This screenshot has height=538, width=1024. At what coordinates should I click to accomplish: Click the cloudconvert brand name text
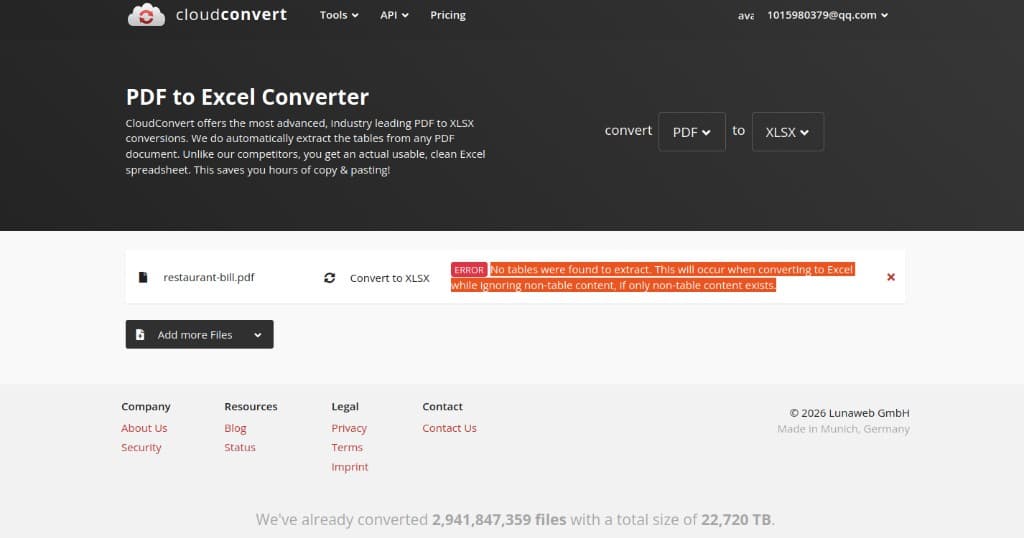pyautogui.click(x=231, y=14)
